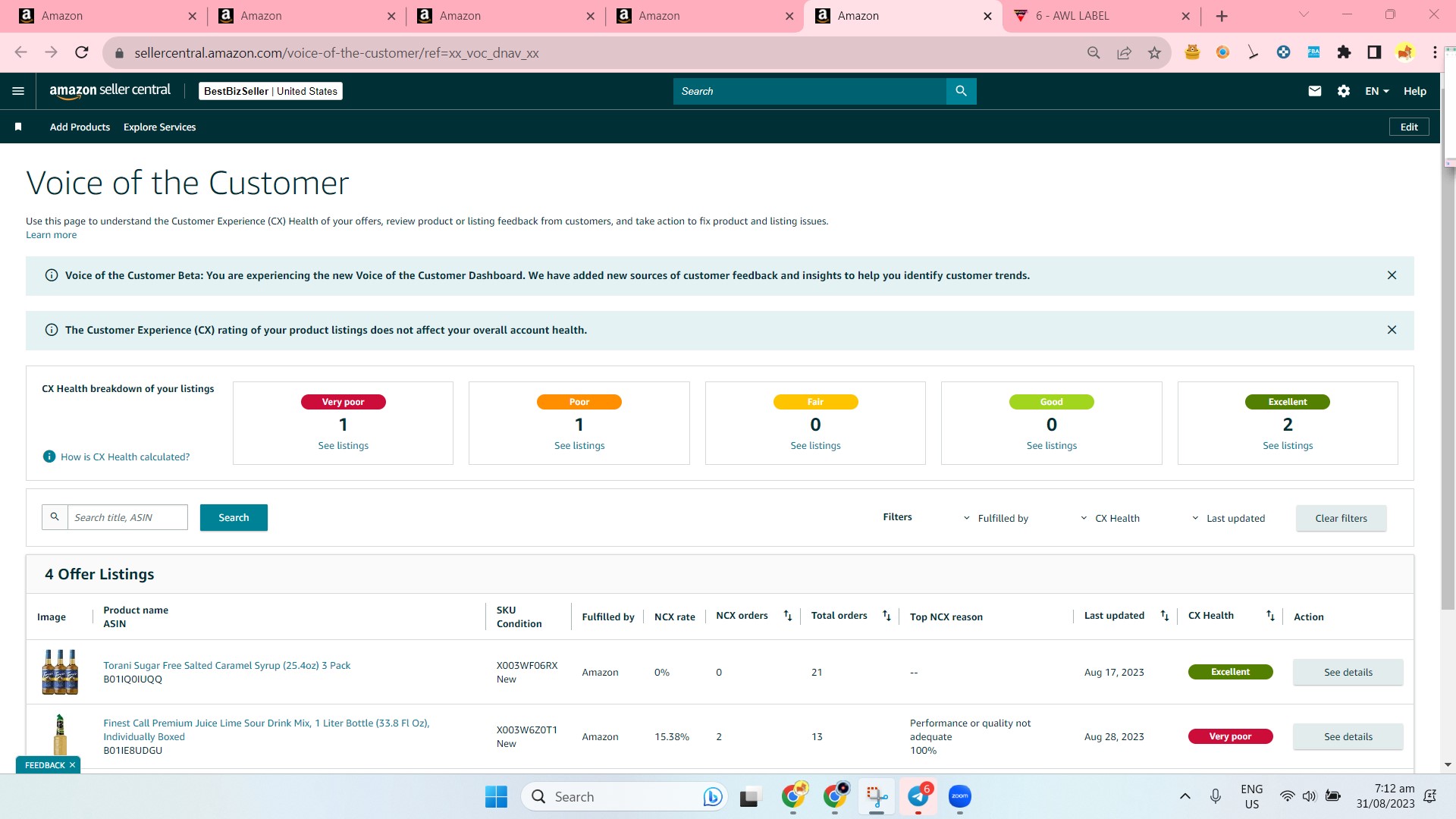
Task: Open the Torani Sugar Free Salted Caramel Syrup listing
Action: [x=227, y=665]
